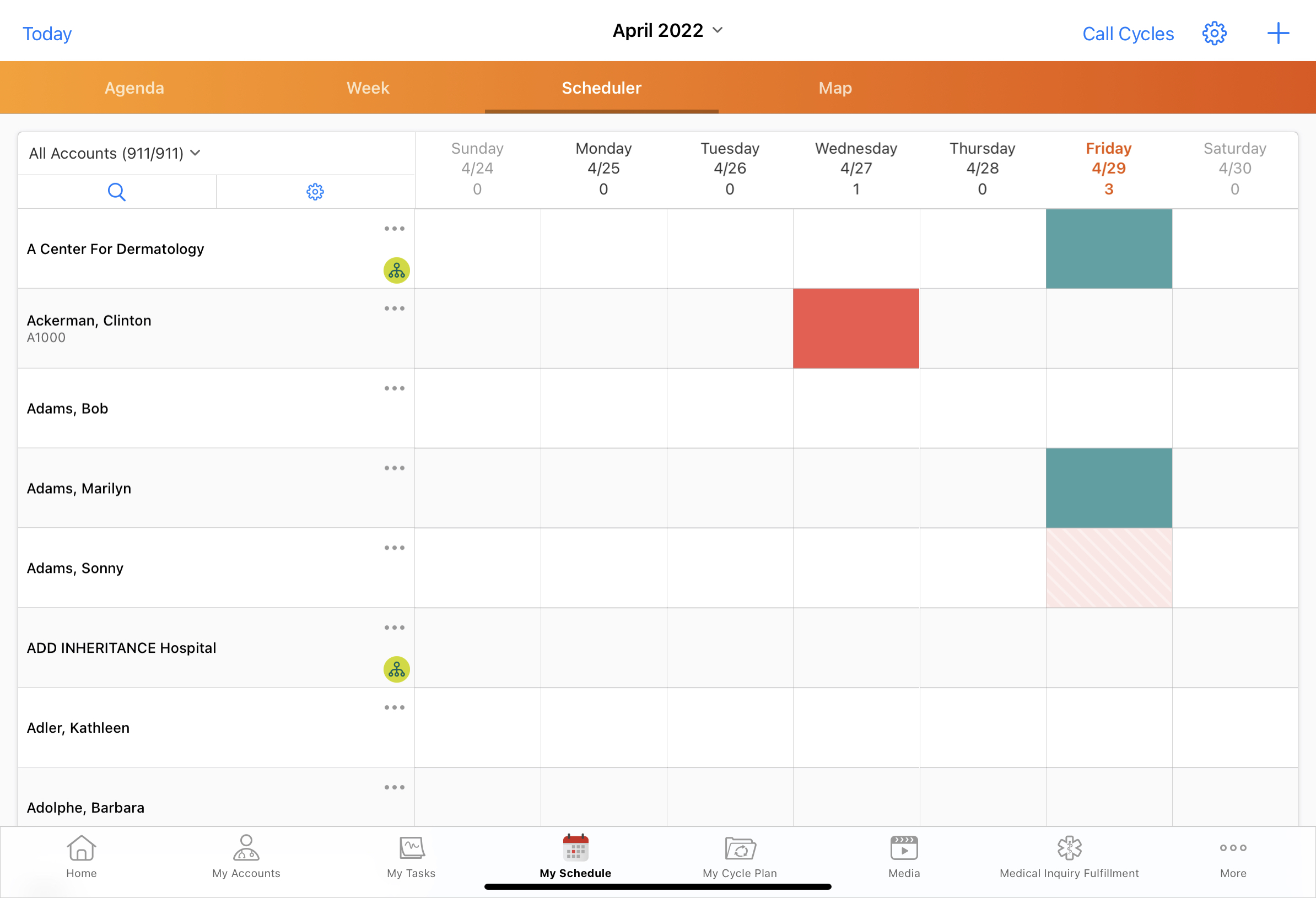
Task: Tap the plus icon to add entry
Action: point(1277,34)
